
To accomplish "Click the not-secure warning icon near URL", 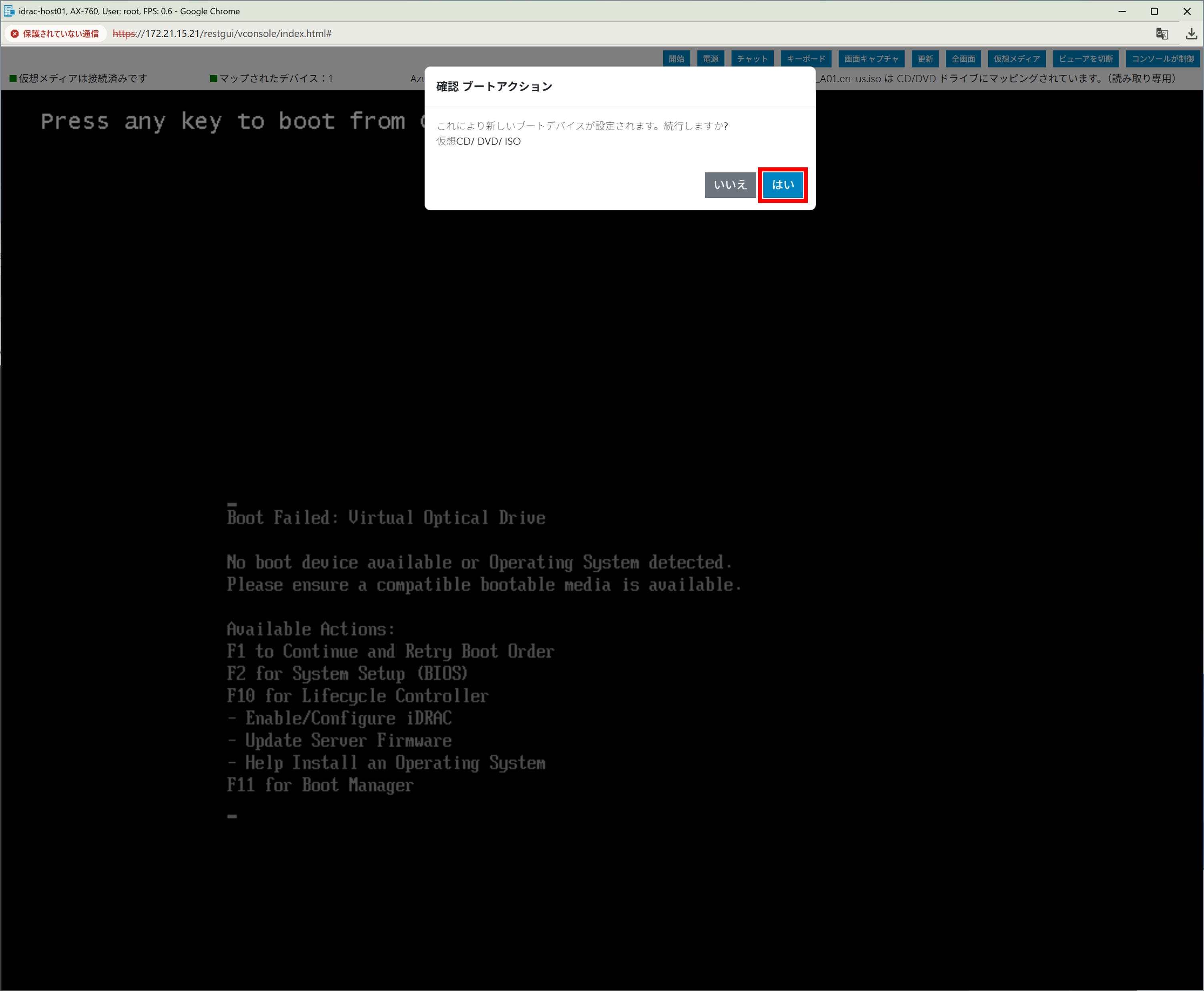I will [15, 34].
